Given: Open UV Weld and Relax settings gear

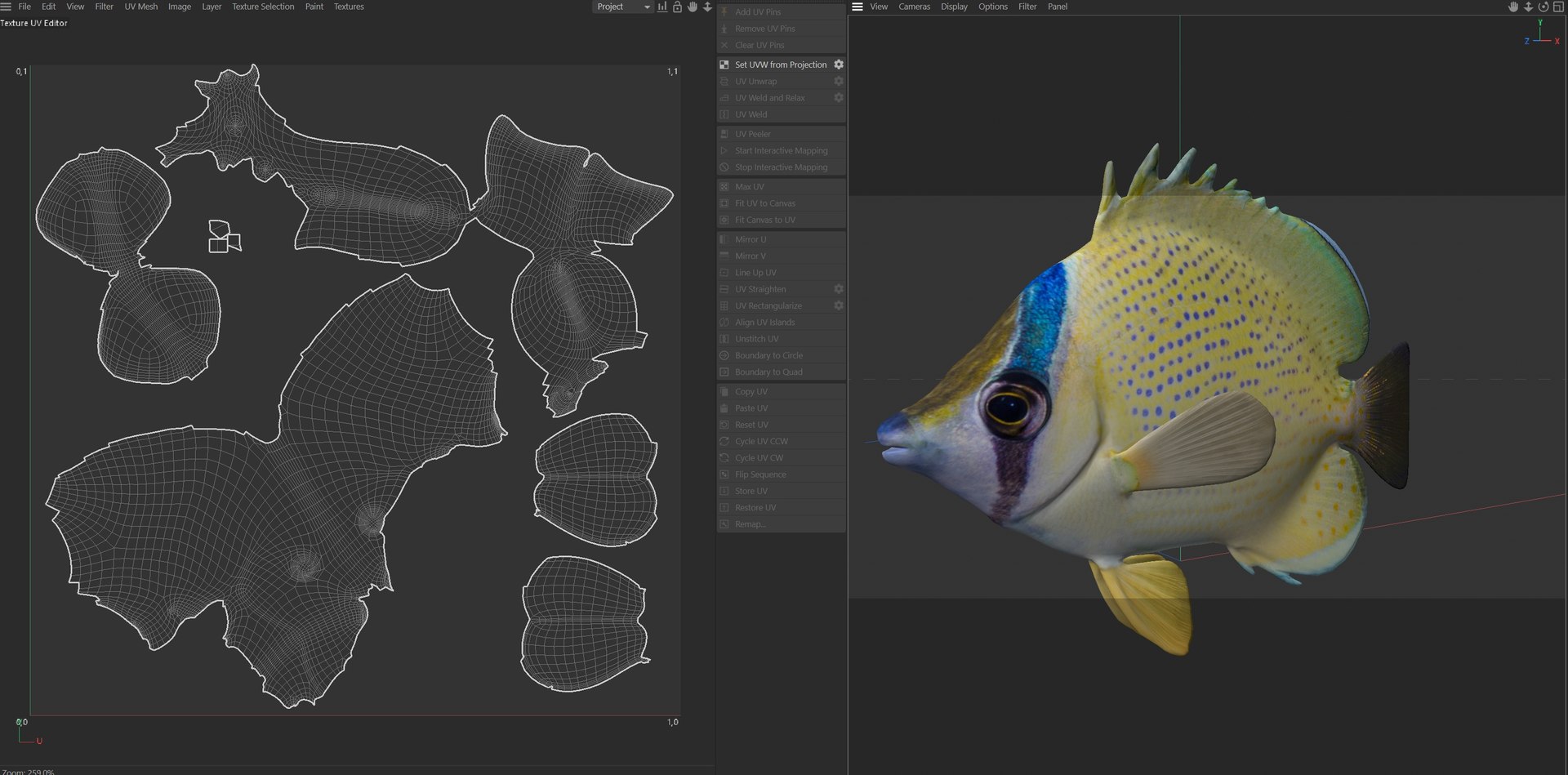Looking at the screenshot, I should coord(839,97).
